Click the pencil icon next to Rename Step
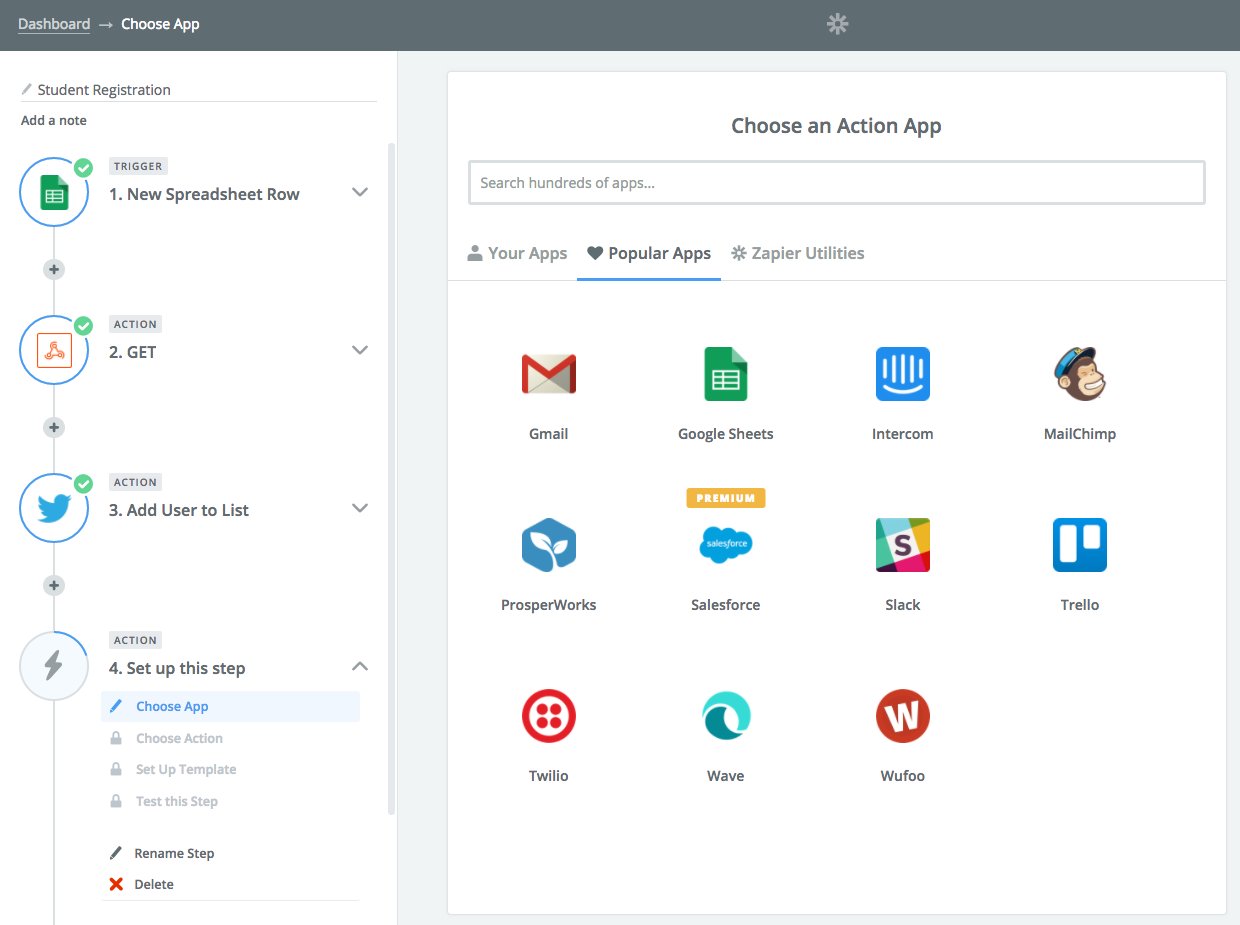The image size is (1240, 925). point(116,853)
